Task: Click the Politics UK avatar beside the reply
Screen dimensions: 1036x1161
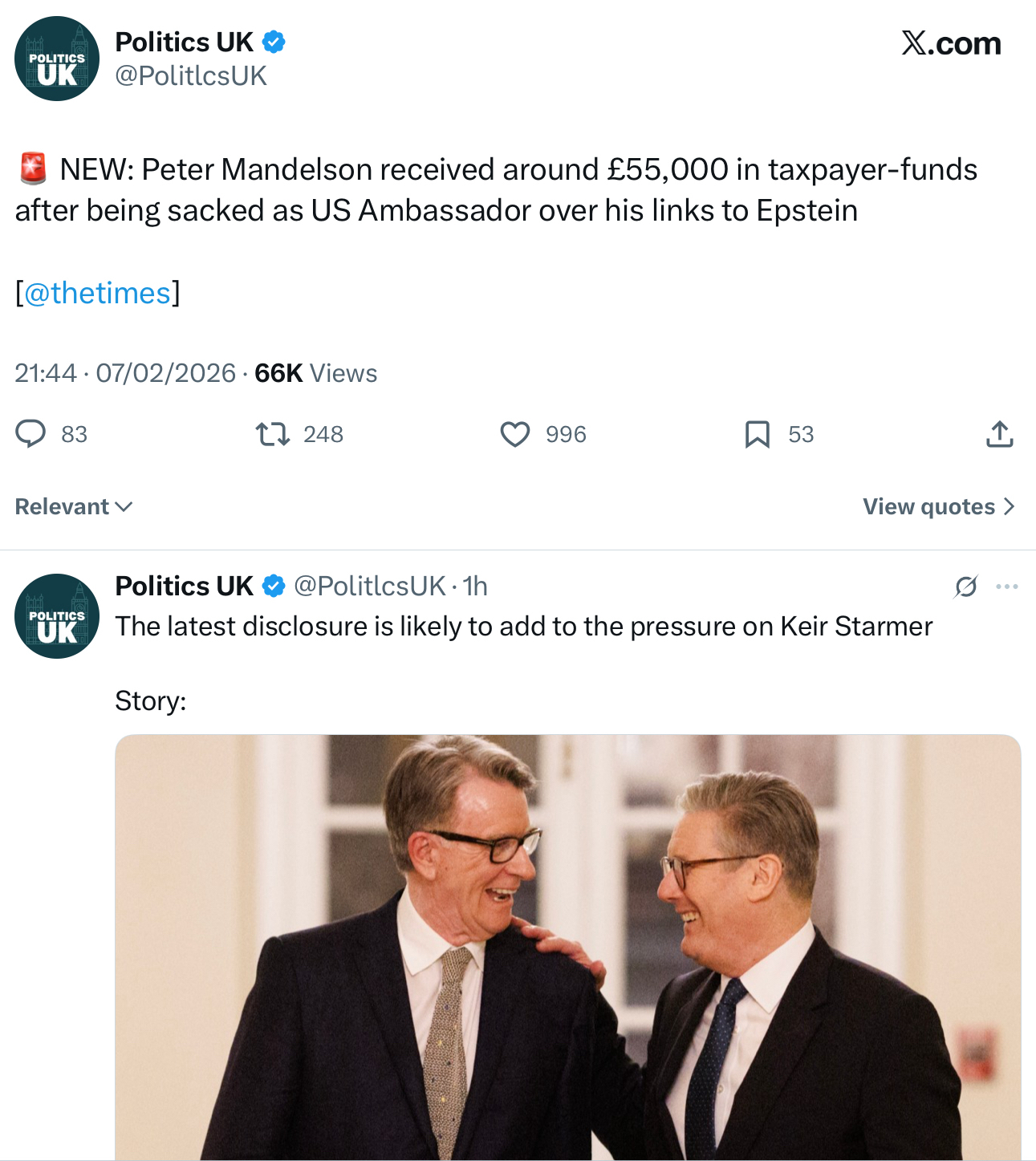Action: [x=57, y=616]
